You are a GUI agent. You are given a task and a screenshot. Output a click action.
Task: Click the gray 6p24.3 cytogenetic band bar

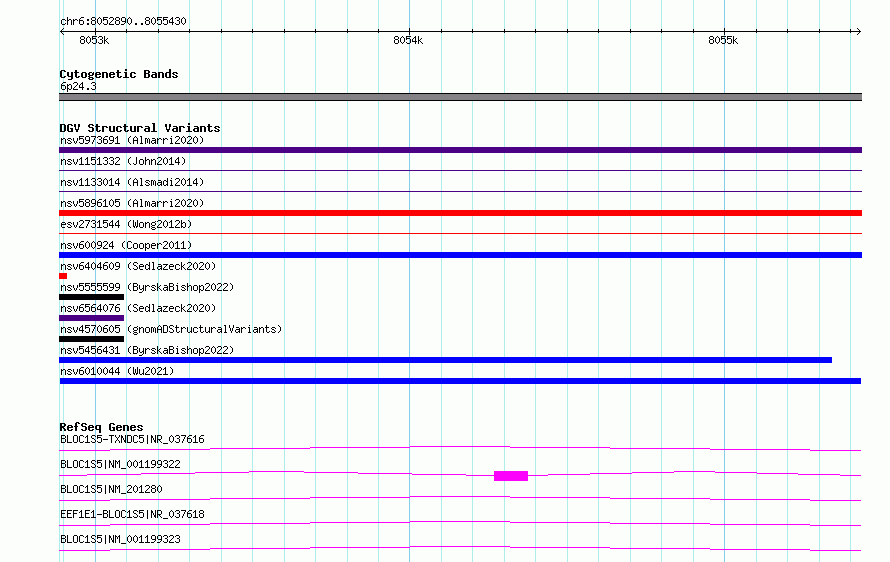pyautogui.click(x=460, y=97)
